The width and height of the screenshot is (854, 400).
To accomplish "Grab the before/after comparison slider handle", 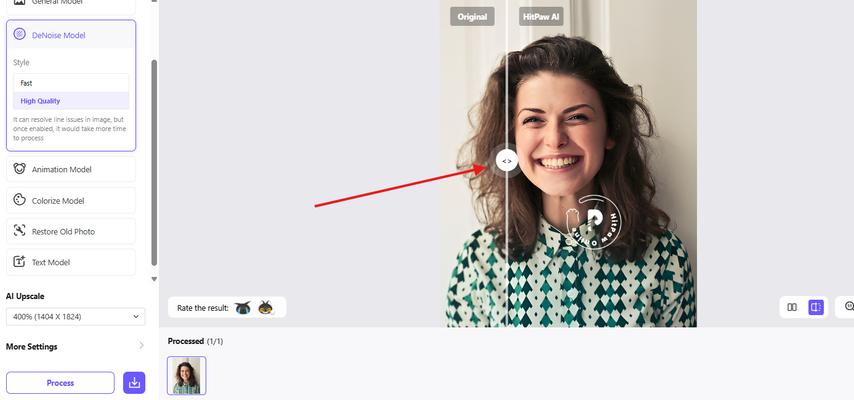I will tap(507, 161).
